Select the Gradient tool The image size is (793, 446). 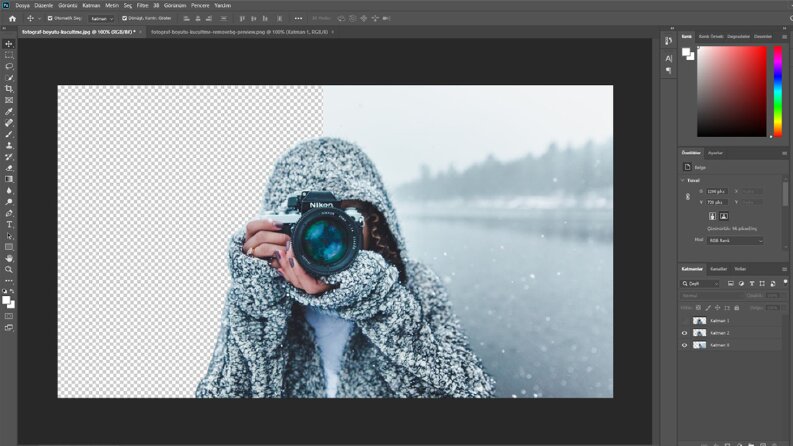coord(9,179)
